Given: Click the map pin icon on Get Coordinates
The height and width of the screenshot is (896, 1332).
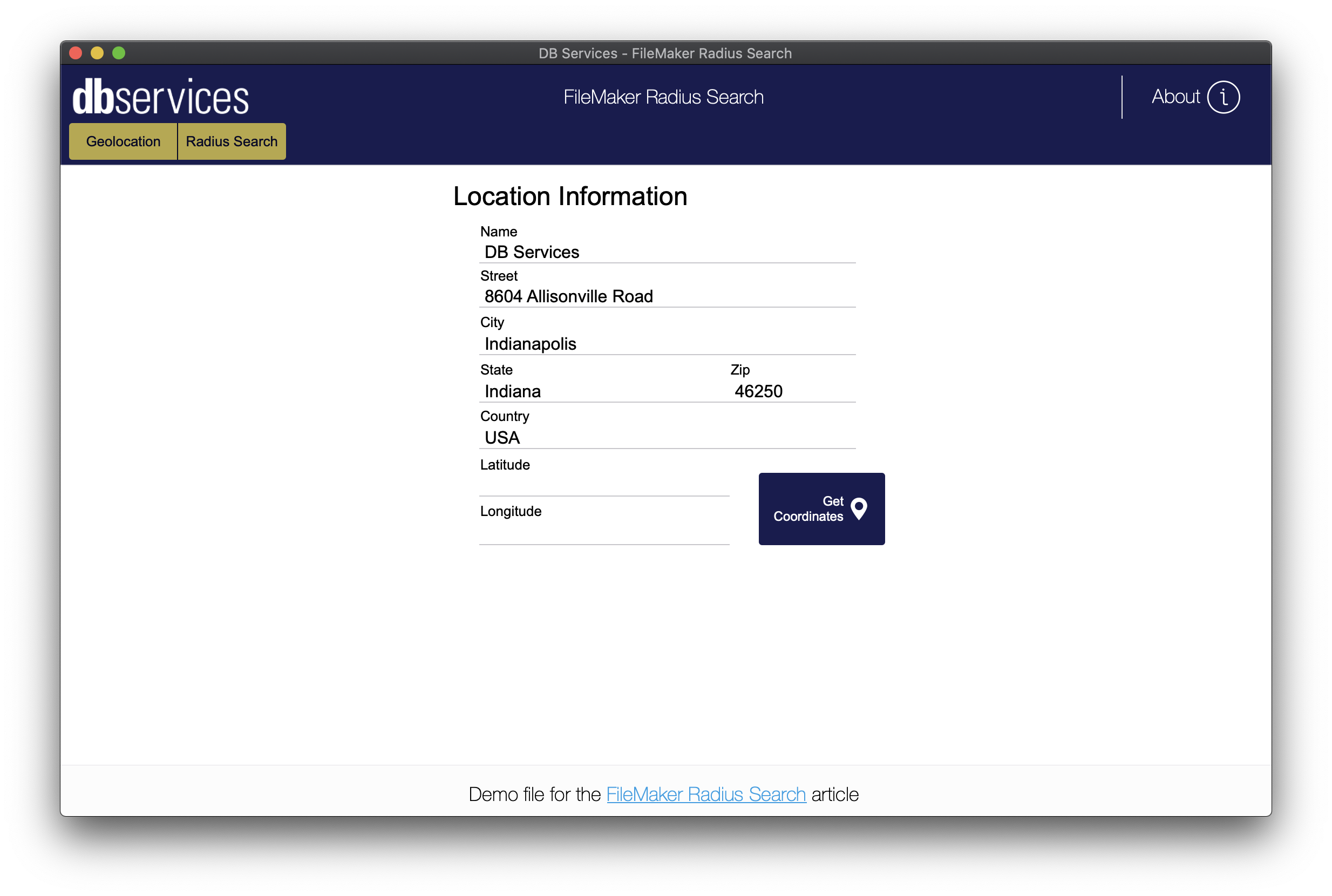Looking at the screenshot, I should pos(858,508).
